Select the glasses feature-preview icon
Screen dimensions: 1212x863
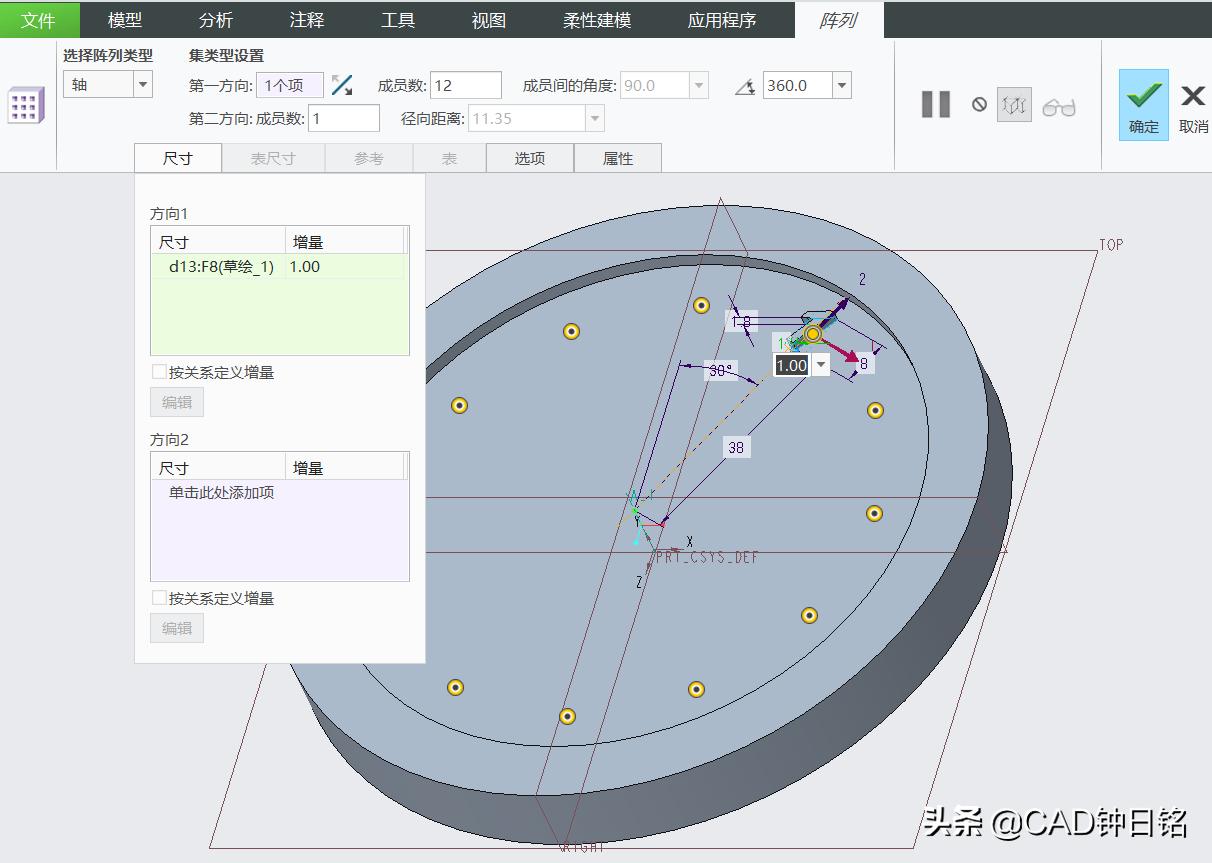(x=1060, y=104)
